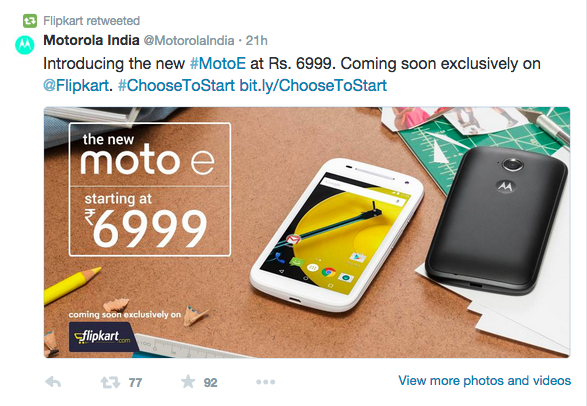Click the green retweeted indicator icon
Viewport: 587px width, 406px height.
30,21
